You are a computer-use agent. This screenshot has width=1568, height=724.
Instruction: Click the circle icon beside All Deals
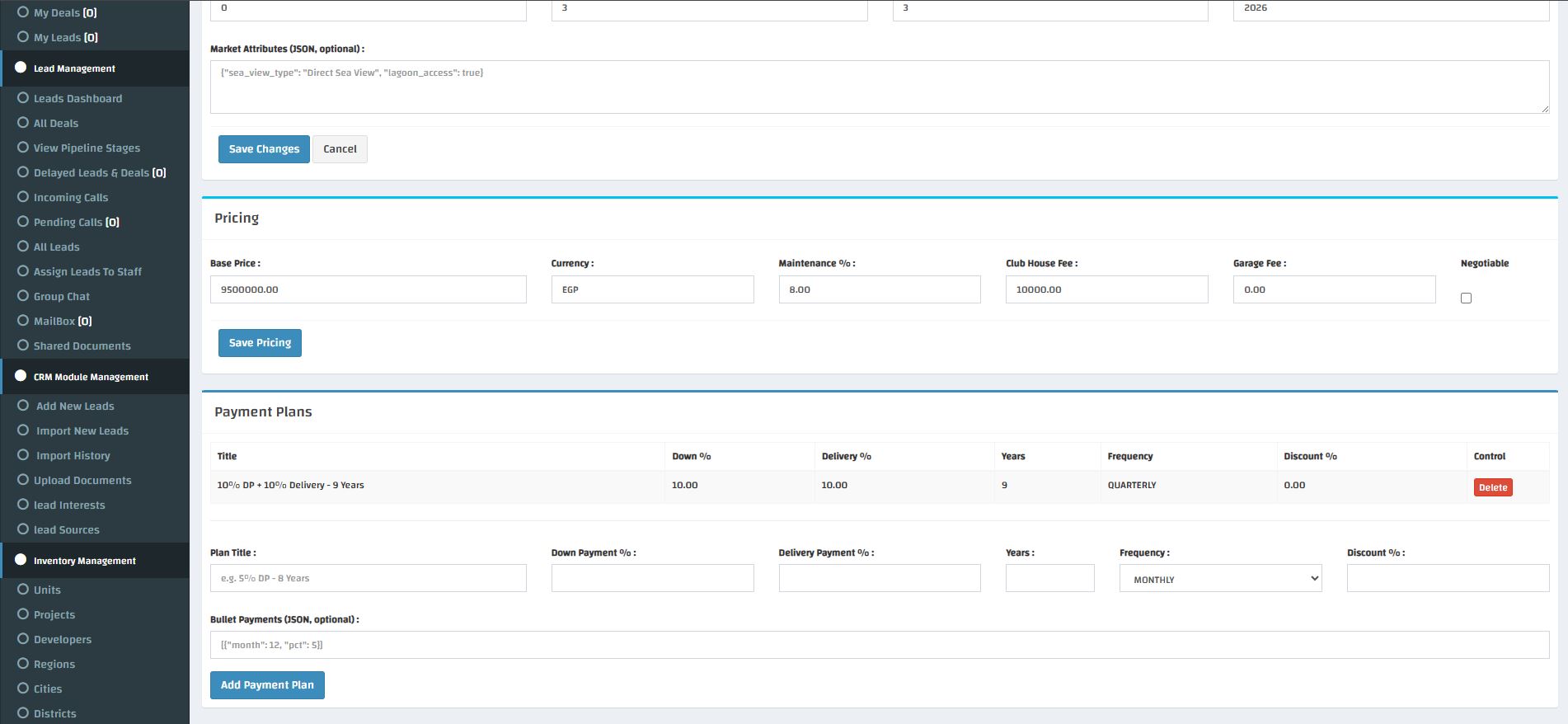[23, 122]
